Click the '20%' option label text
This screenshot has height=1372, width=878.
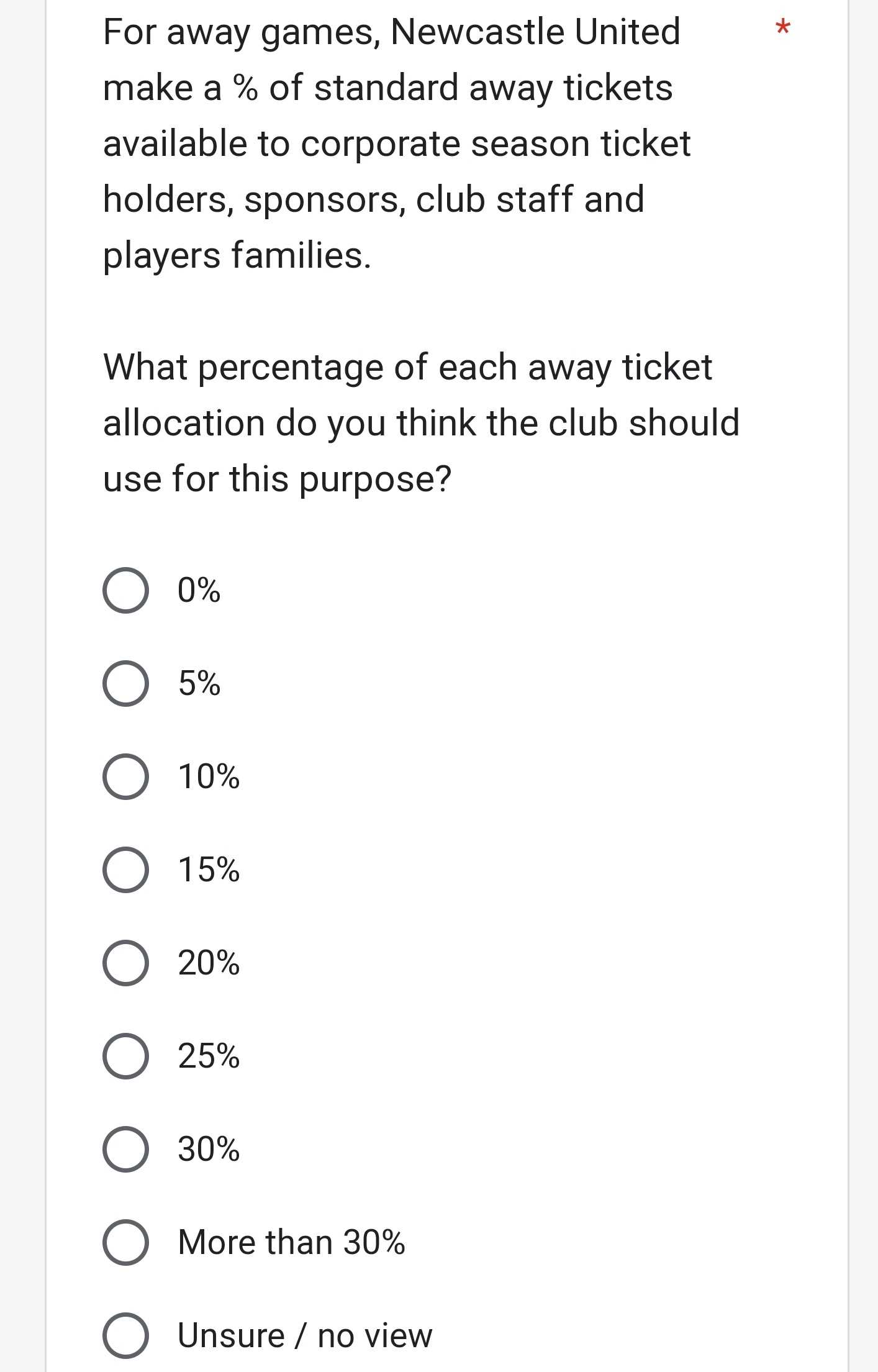click(209, 963)
